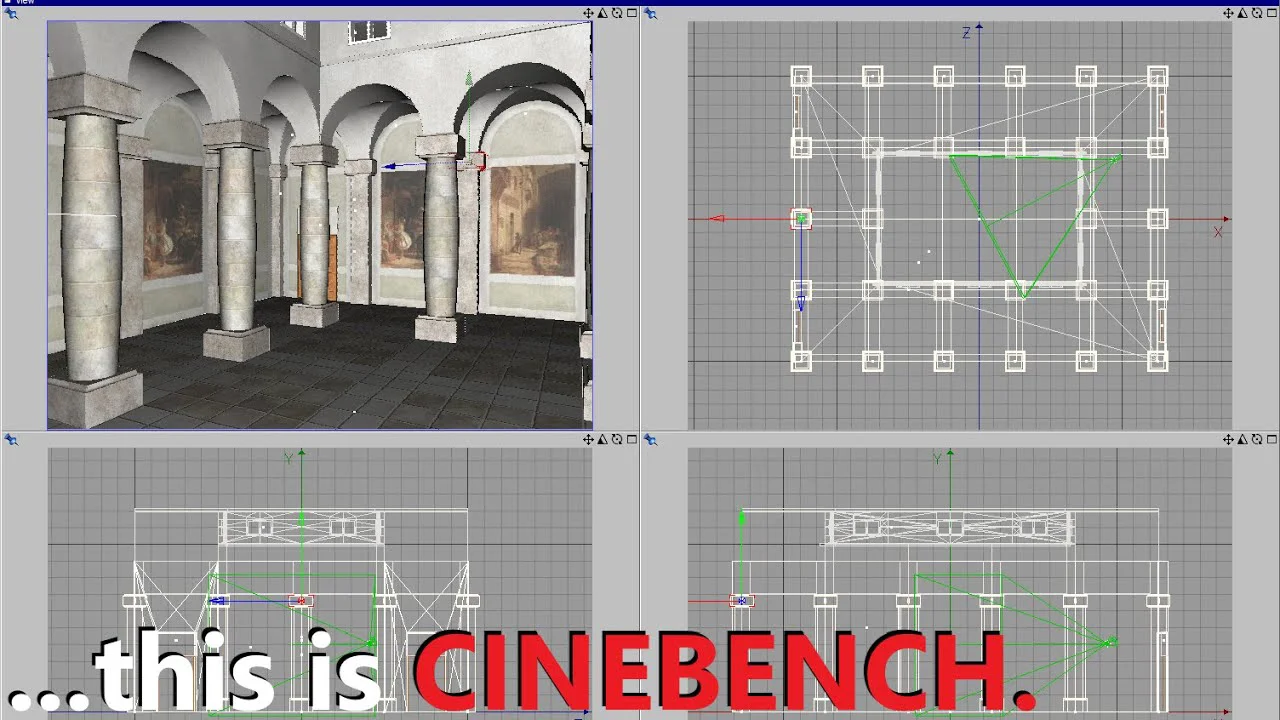This screenshot has width=1280, height=720.
Task: Toggle maximize on the top XZ viewport
Action: [x=1271, y=13]
